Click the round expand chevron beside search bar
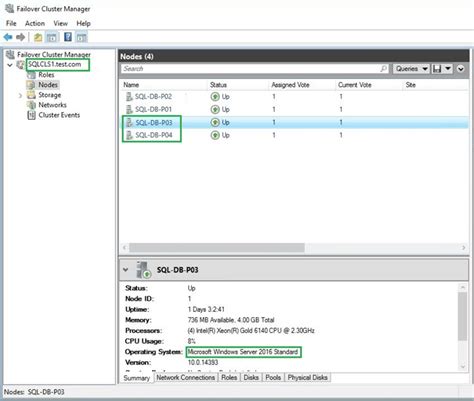Screen dimensions: 474x401 tap(461, 69)
